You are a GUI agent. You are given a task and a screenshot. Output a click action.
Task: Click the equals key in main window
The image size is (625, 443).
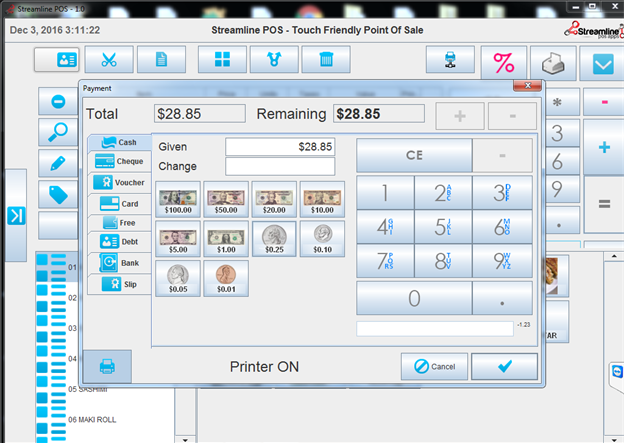(604, 205)
